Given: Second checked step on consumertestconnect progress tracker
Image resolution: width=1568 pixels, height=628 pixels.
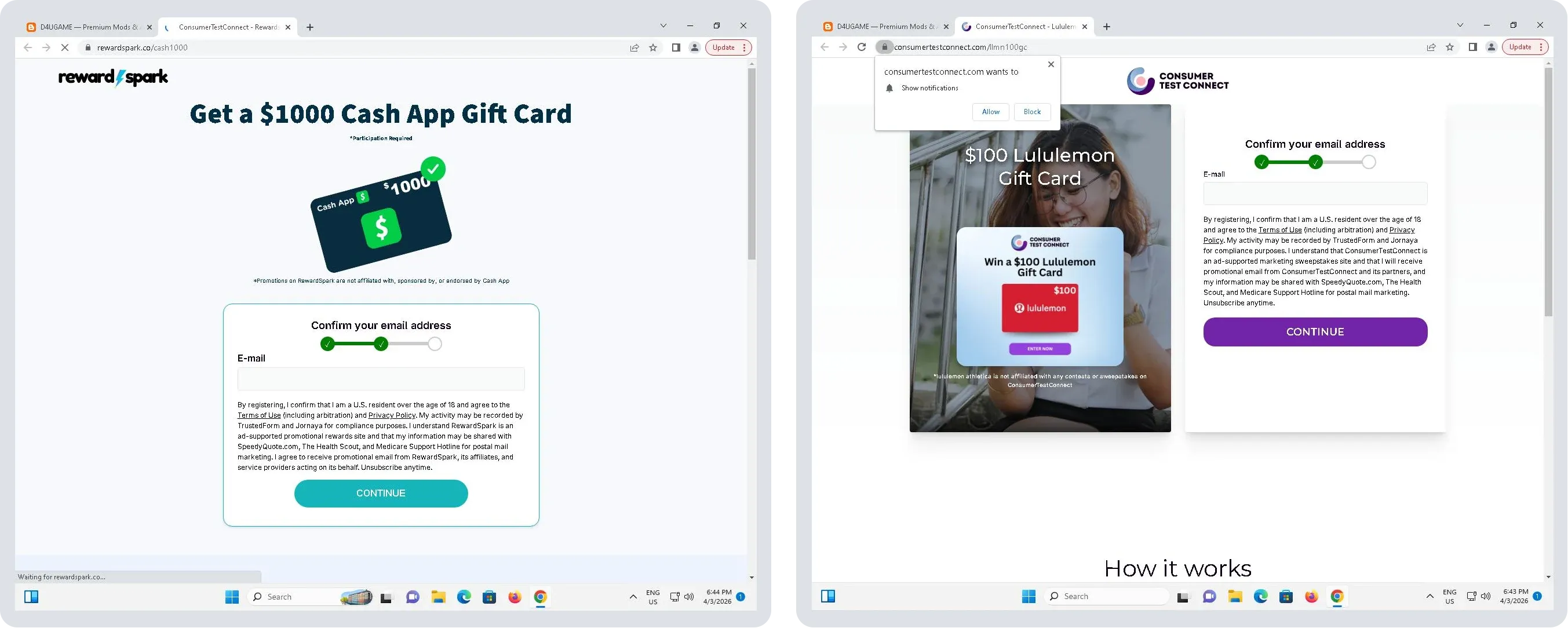Looking at the screenshot, I should coord(1315,162).
